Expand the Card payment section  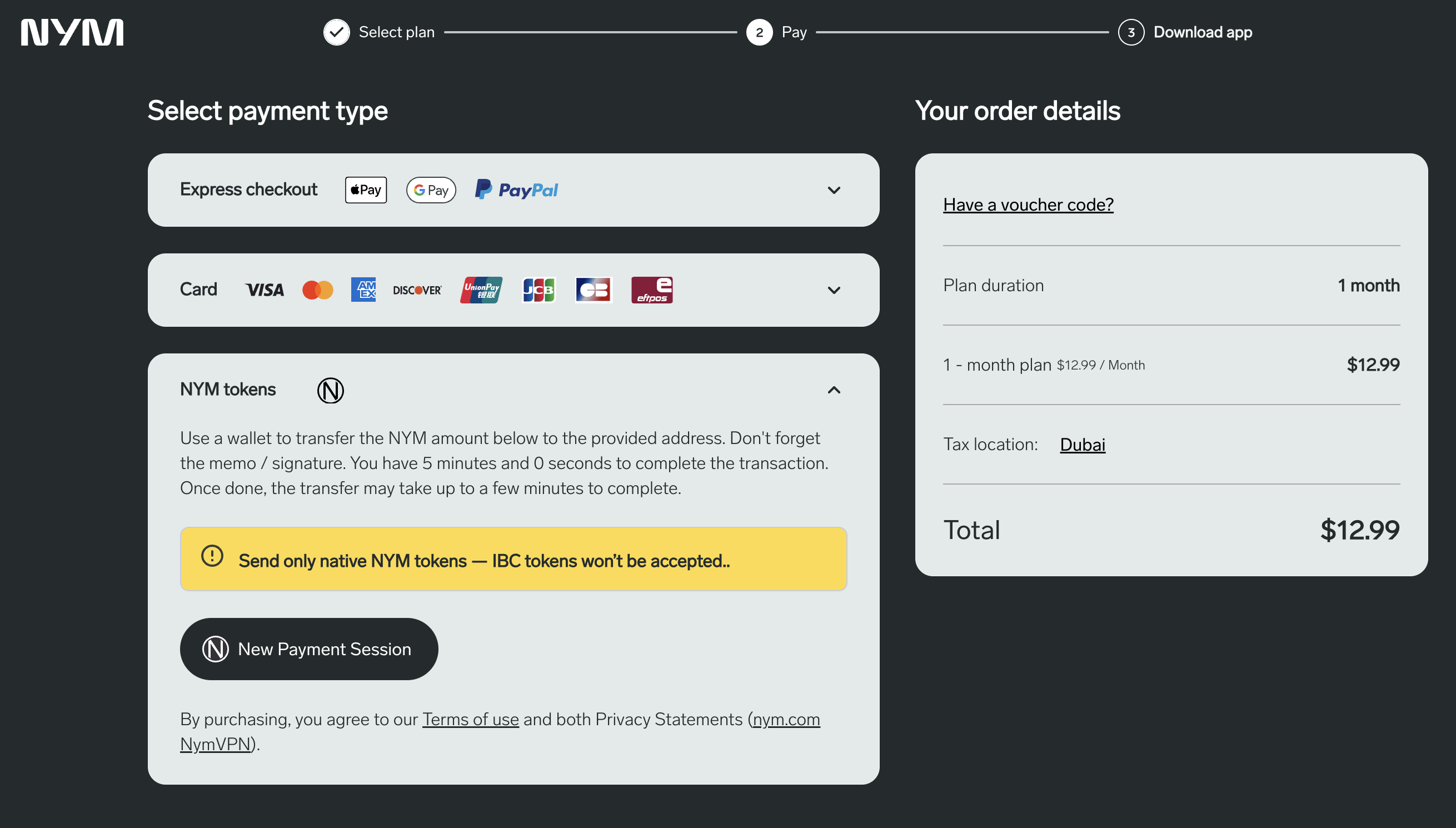(x=834, y=290)
